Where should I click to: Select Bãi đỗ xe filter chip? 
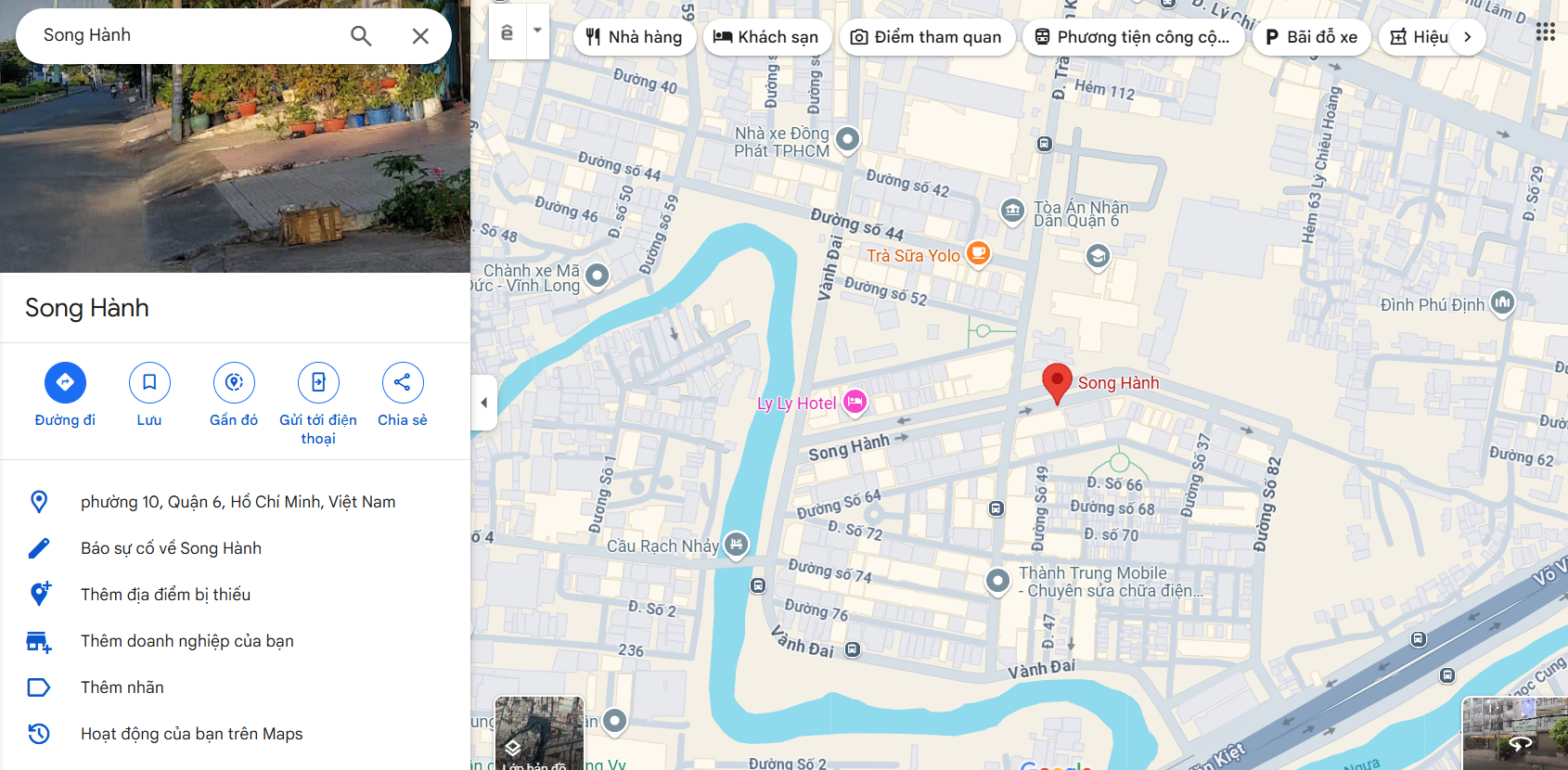click(1312, 37)
